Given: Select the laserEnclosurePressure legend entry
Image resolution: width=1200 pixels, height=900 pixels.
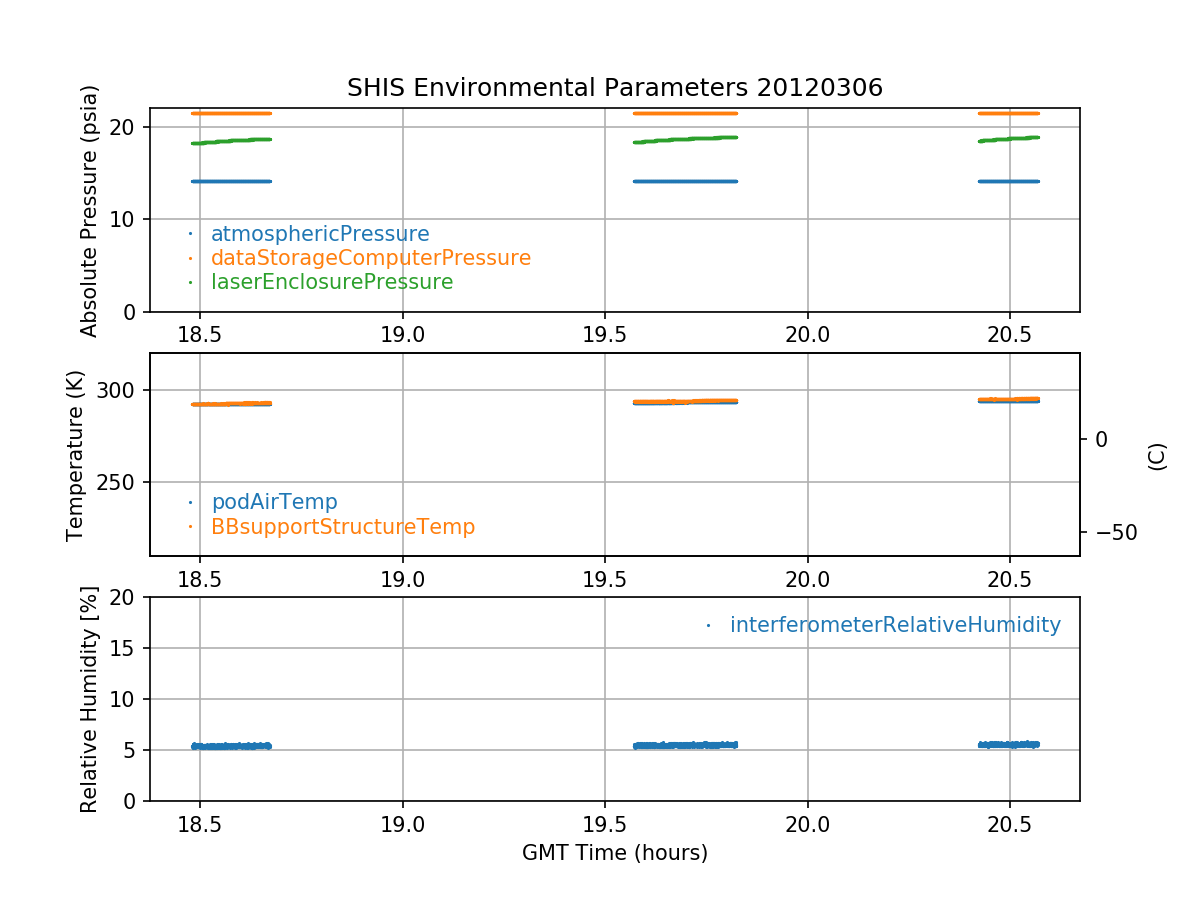Looking at the screenshot, I should point(331,282).
